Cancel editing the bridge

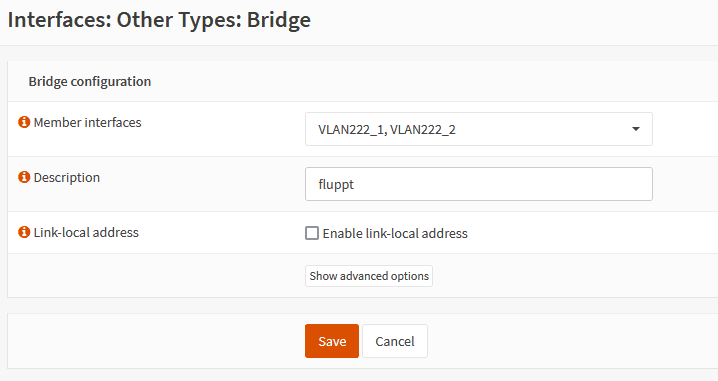coord(395,341)
